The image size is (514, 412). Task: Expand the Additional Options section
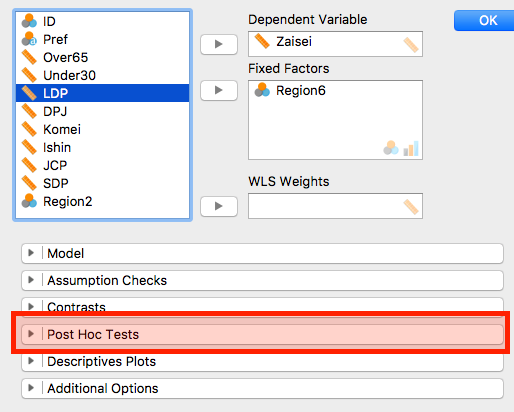pyautogui.click(x=262, y=388)
